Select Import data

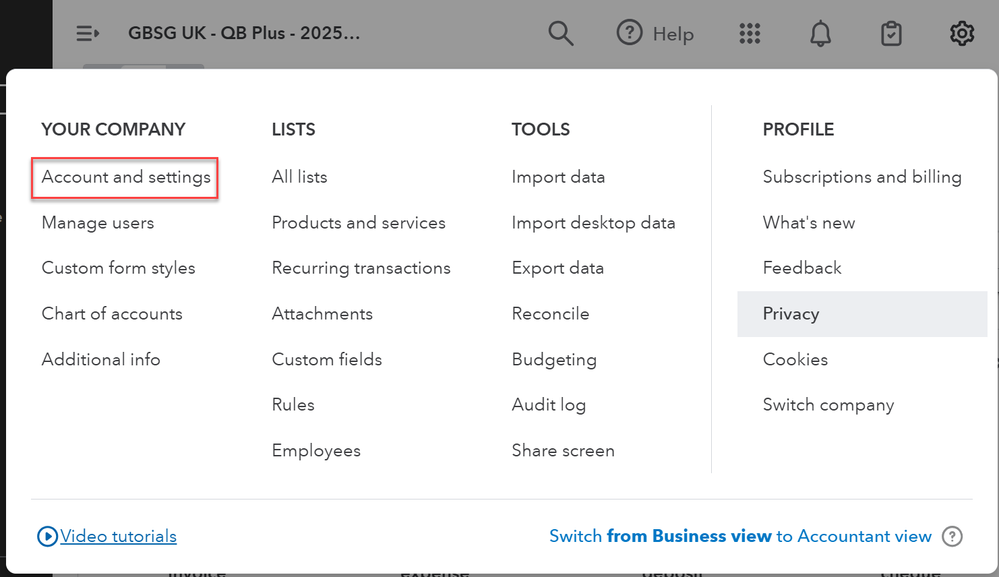point(558,177)
